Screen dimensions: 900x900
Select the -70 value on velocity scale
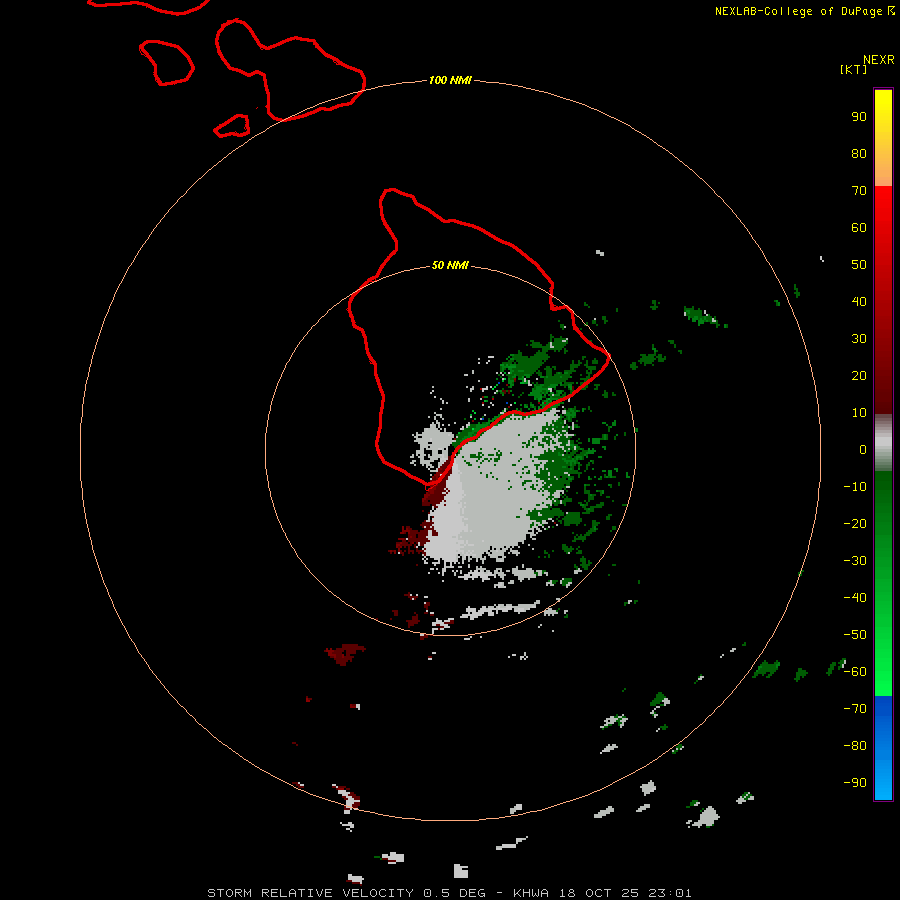(x=855, y=708)
